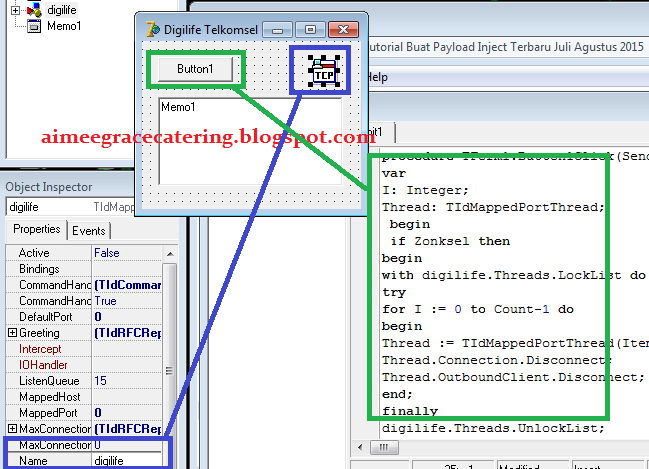Click the 'Thread.Connection.Disconnect' line

[x=497, y=360]
